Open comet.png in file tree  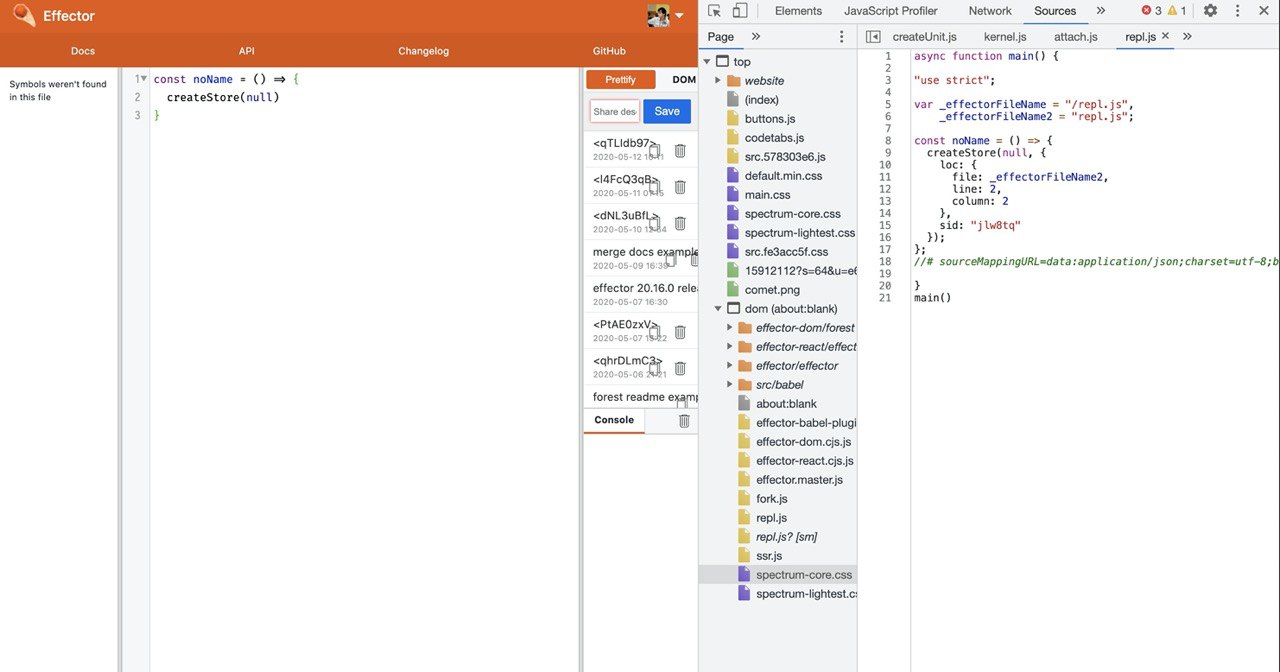click(x=772, y=290)
